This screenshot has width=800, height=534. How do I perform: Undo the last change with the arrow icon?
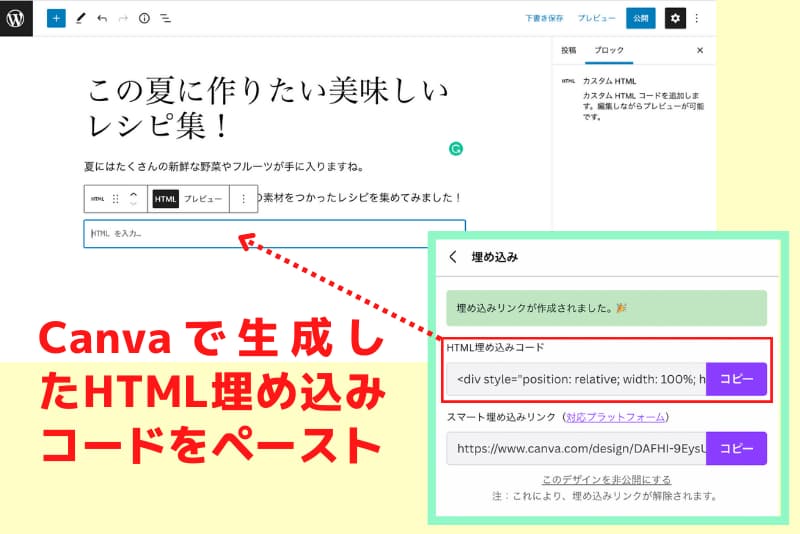point(102,18)
